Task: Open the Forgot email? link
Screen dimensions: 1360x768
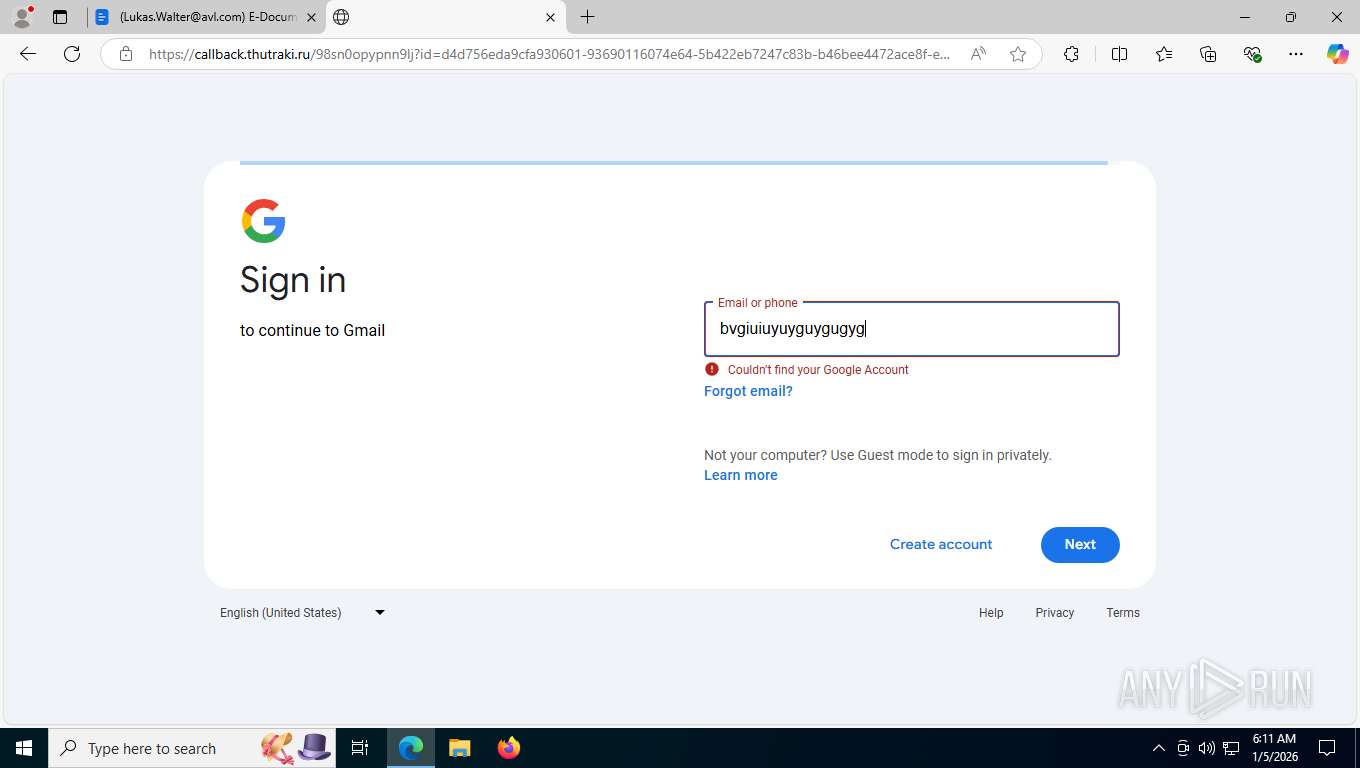Action: [748, 391]
